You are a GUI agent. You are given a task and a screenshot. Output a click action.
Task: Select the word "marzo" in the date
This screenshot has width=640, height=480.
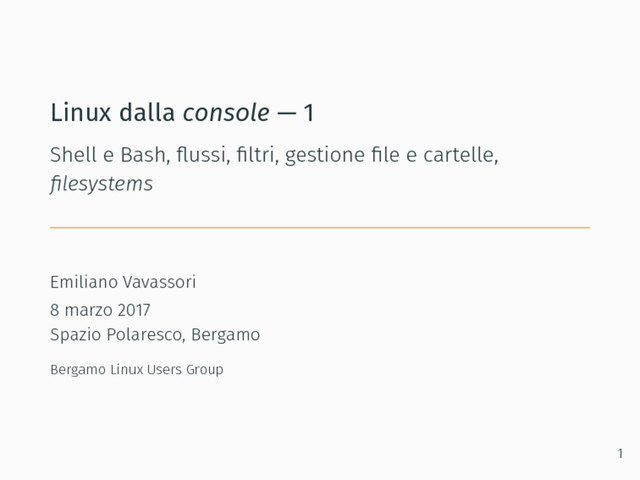pyautogui.click(x=89, y=309)
